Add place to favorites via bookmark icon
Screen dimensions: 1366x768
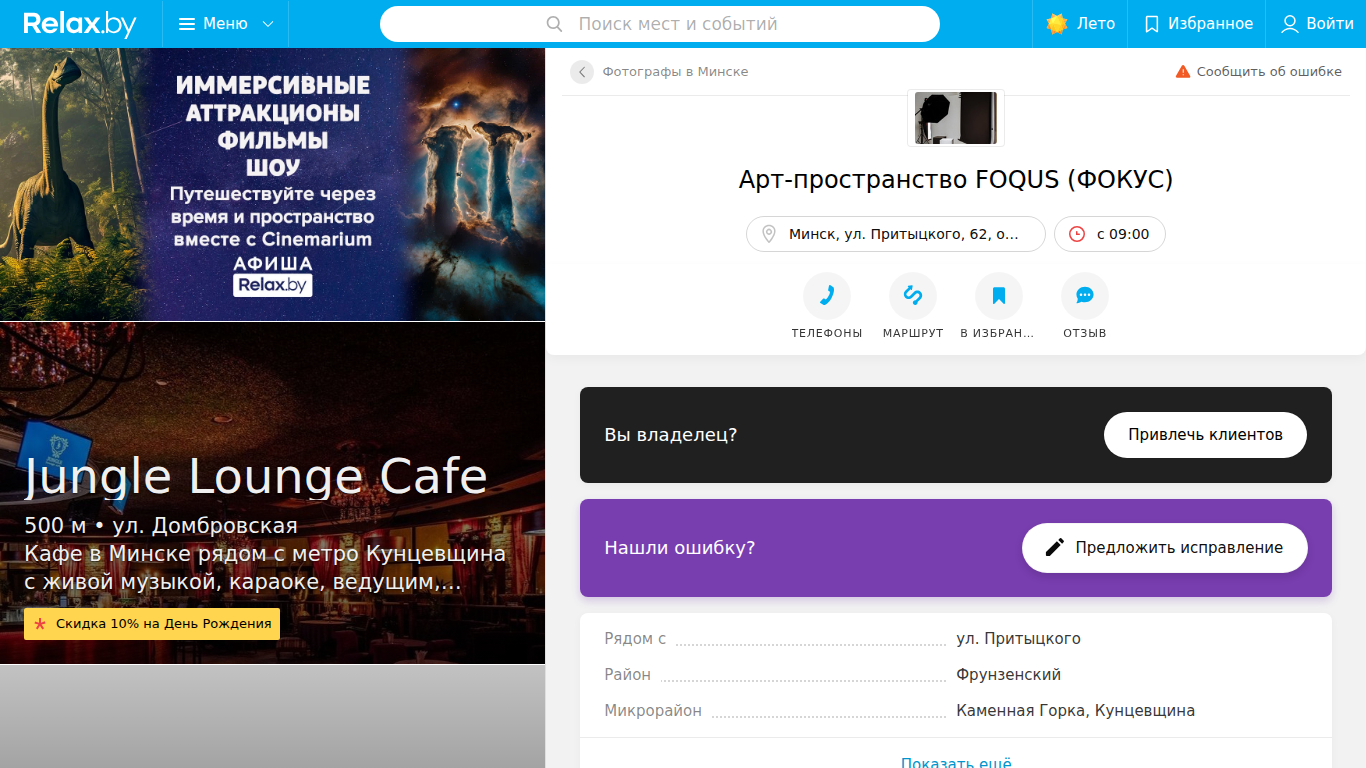[999, 296]
